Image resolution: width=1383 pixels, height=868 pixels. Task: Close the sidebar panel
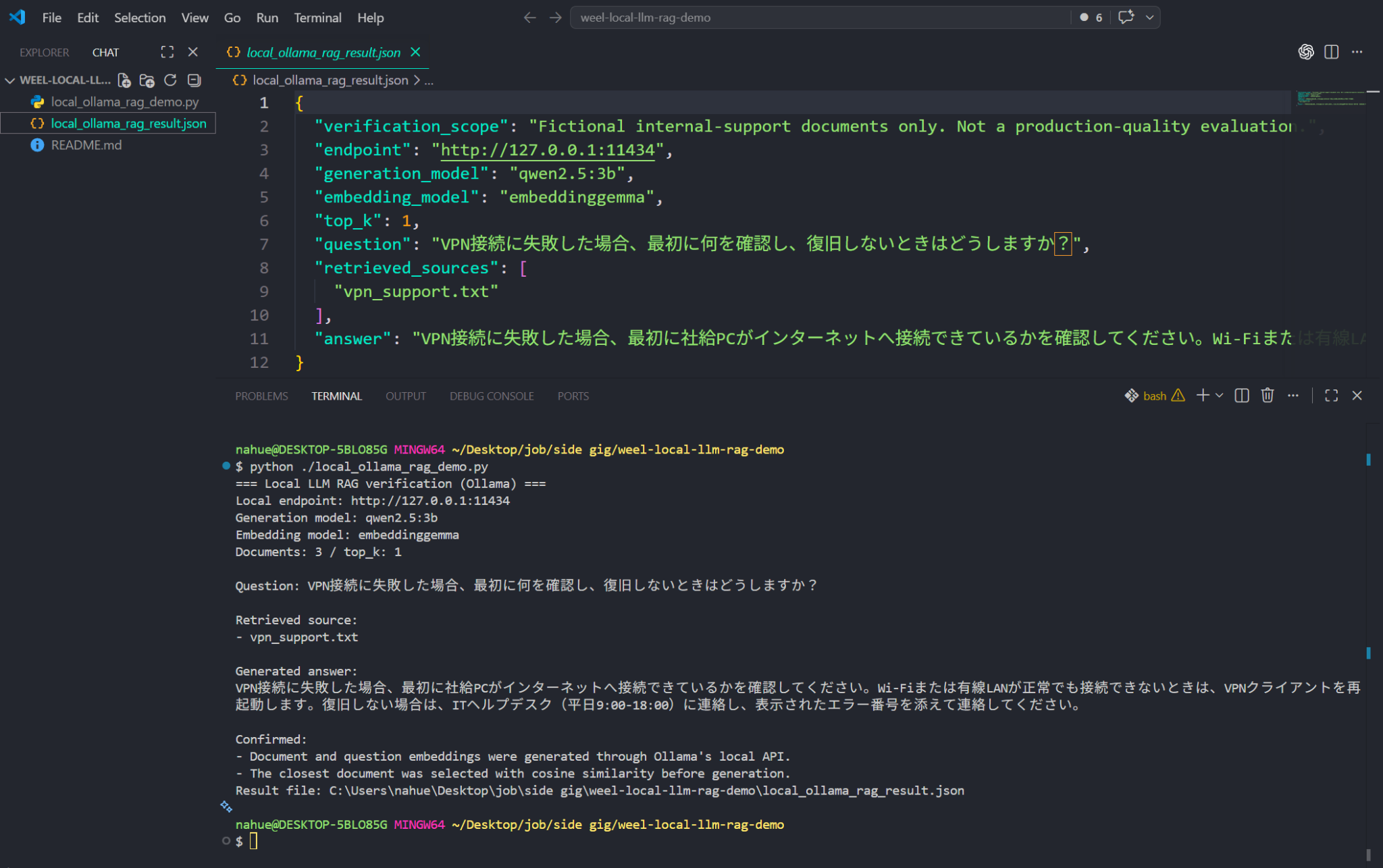193,52
